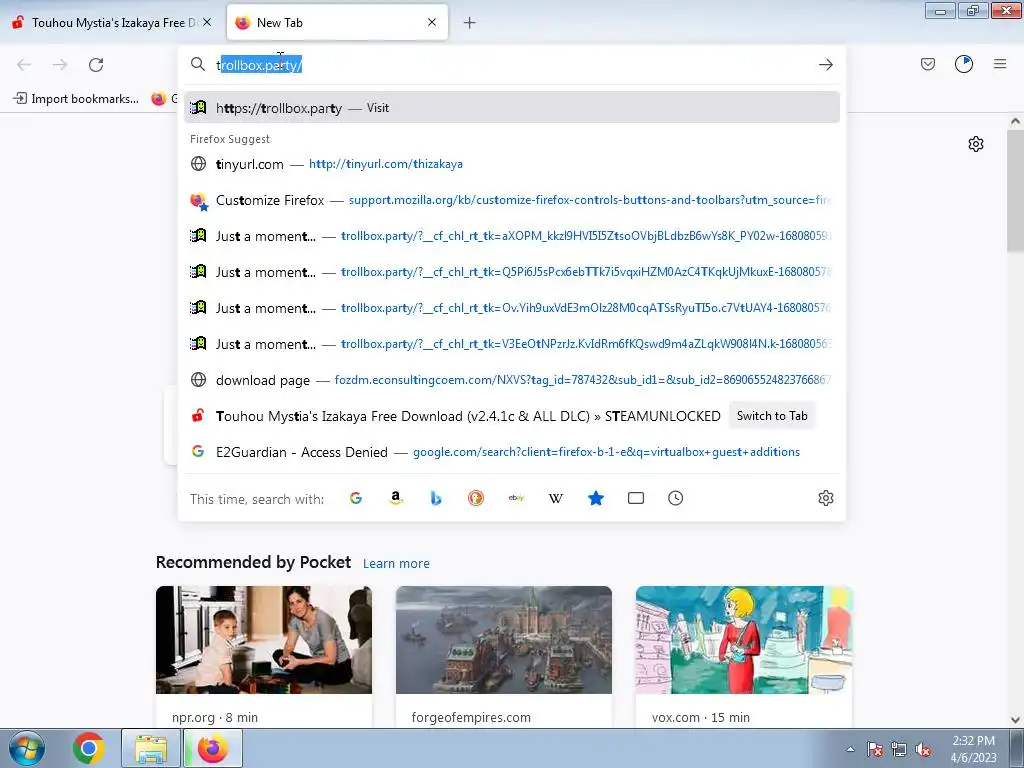Viewport: 1024px width, 768px height.
Task: Click Switch to Tab button
Action: click(x=772, y=415)
